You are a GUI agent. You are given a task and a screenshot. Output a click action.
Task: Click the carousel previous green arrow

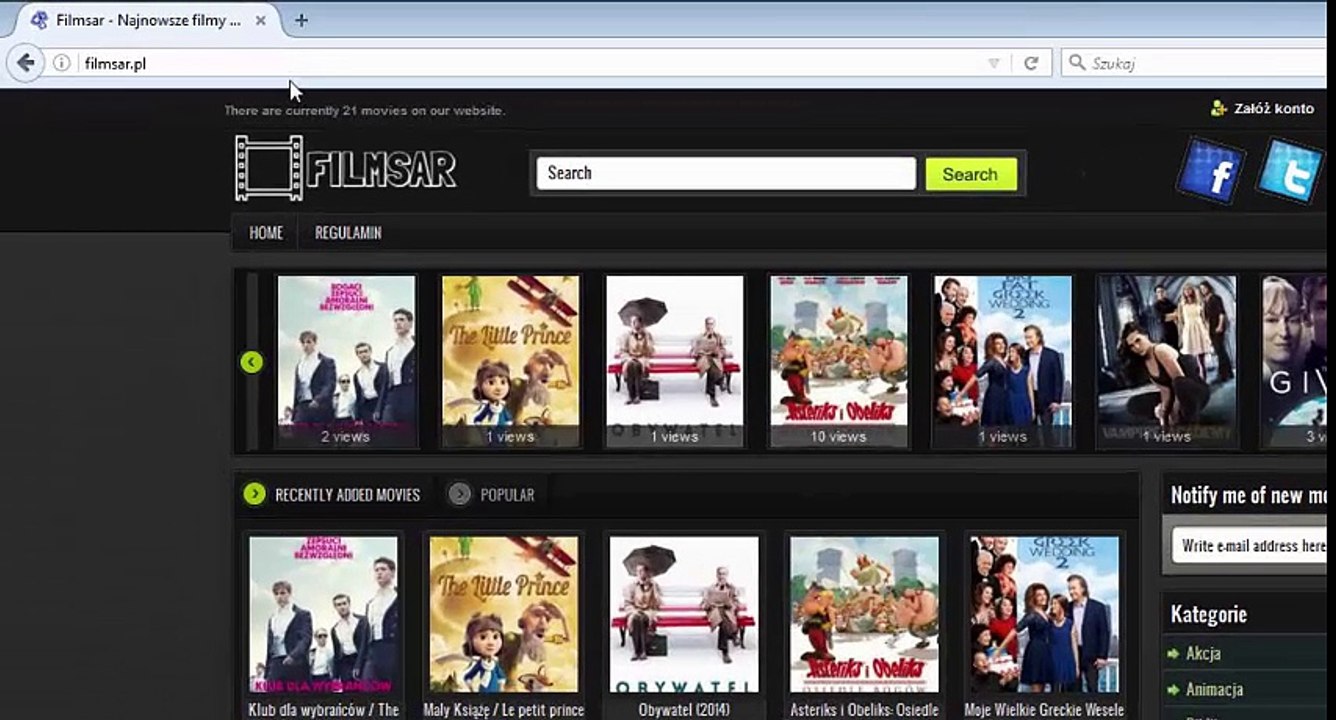(252, 362)
